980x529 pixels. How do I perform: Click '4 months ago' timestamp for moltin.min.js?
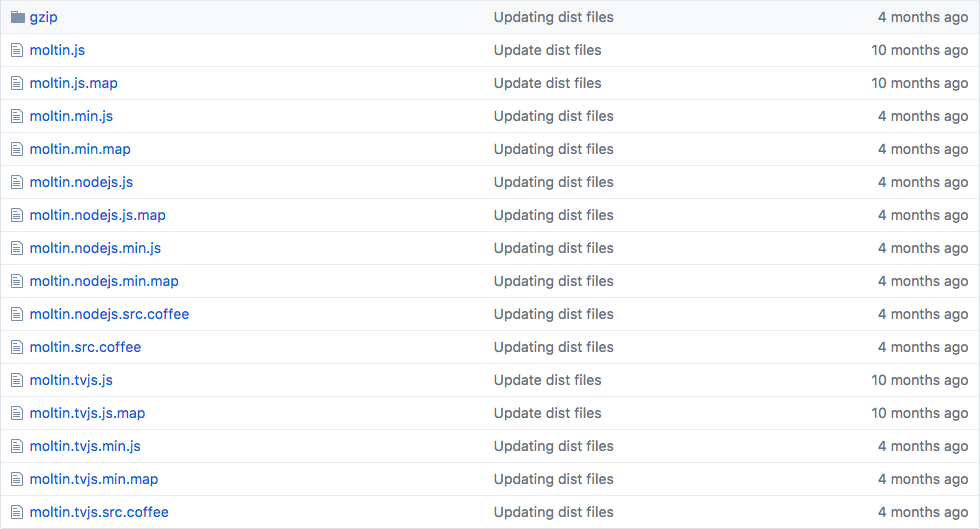923,116
